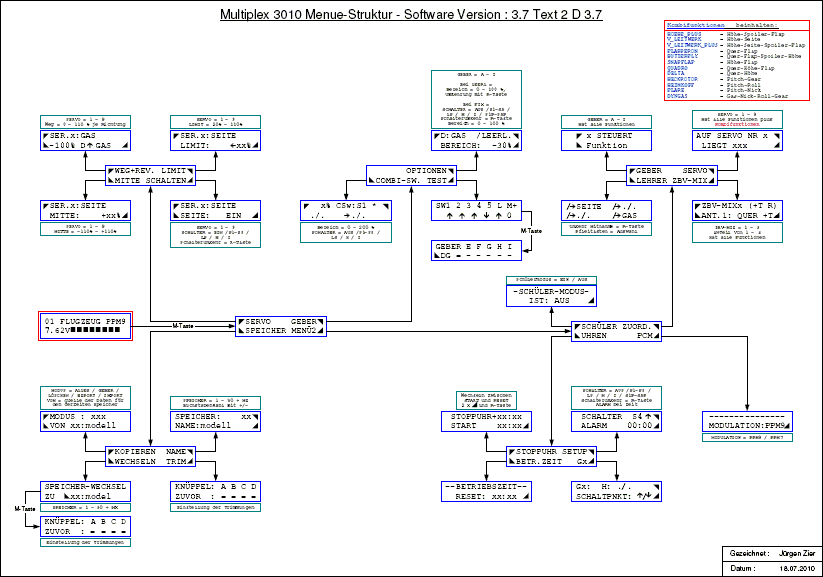Select the BUTTERFLY legend entry
Viewport: 823px width, 577px height.
pos(682,56)
